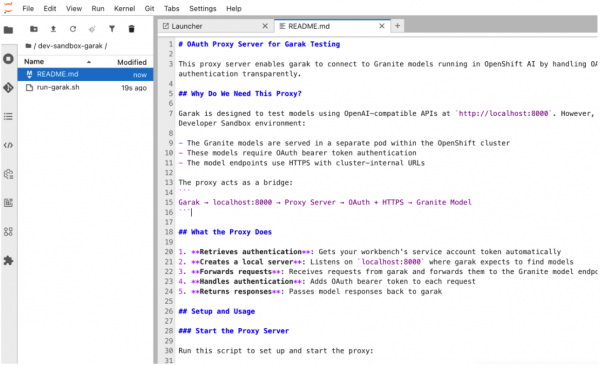
Task: Click the 'now' modified time for README.md
Action: (140, 75)
